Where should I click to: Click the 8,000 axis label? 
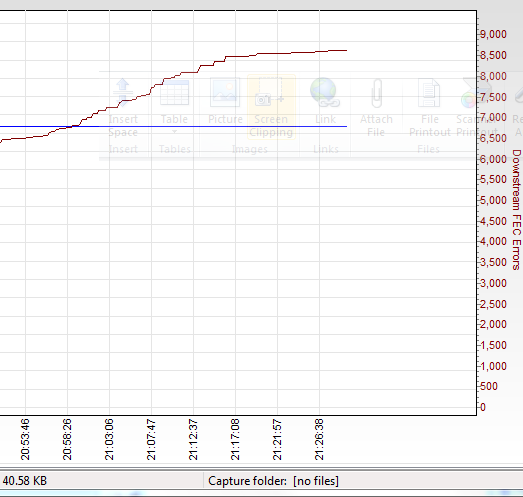(493, 76)
